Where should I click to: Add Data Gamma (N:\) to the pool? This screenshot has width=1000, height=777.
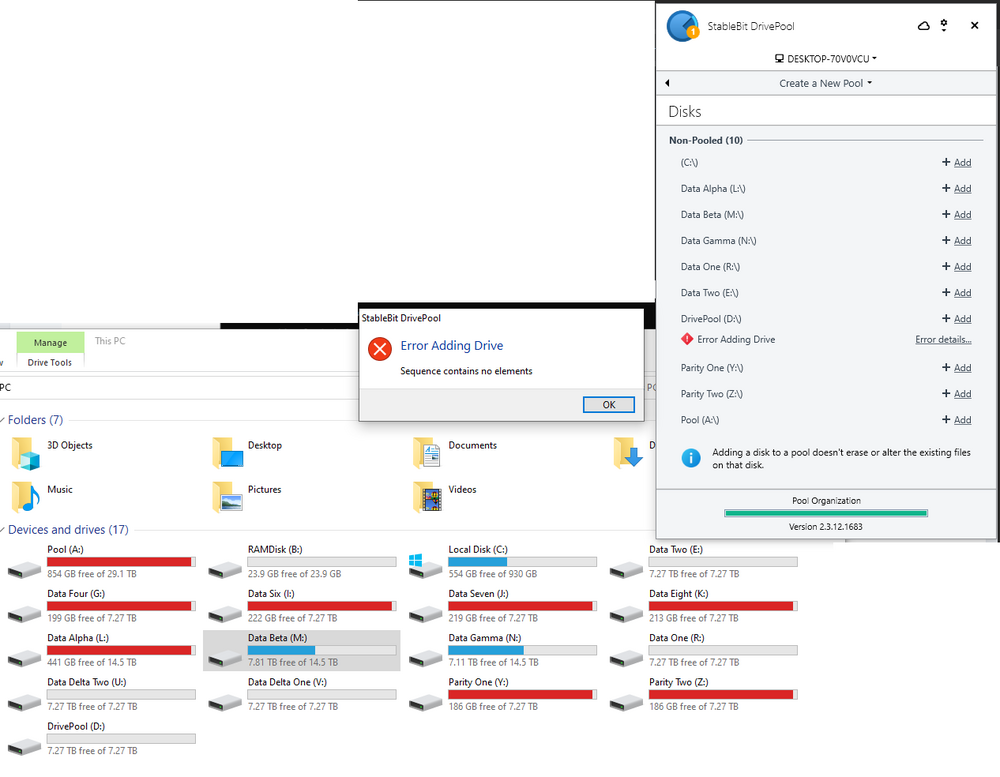(x=957, y=240)
